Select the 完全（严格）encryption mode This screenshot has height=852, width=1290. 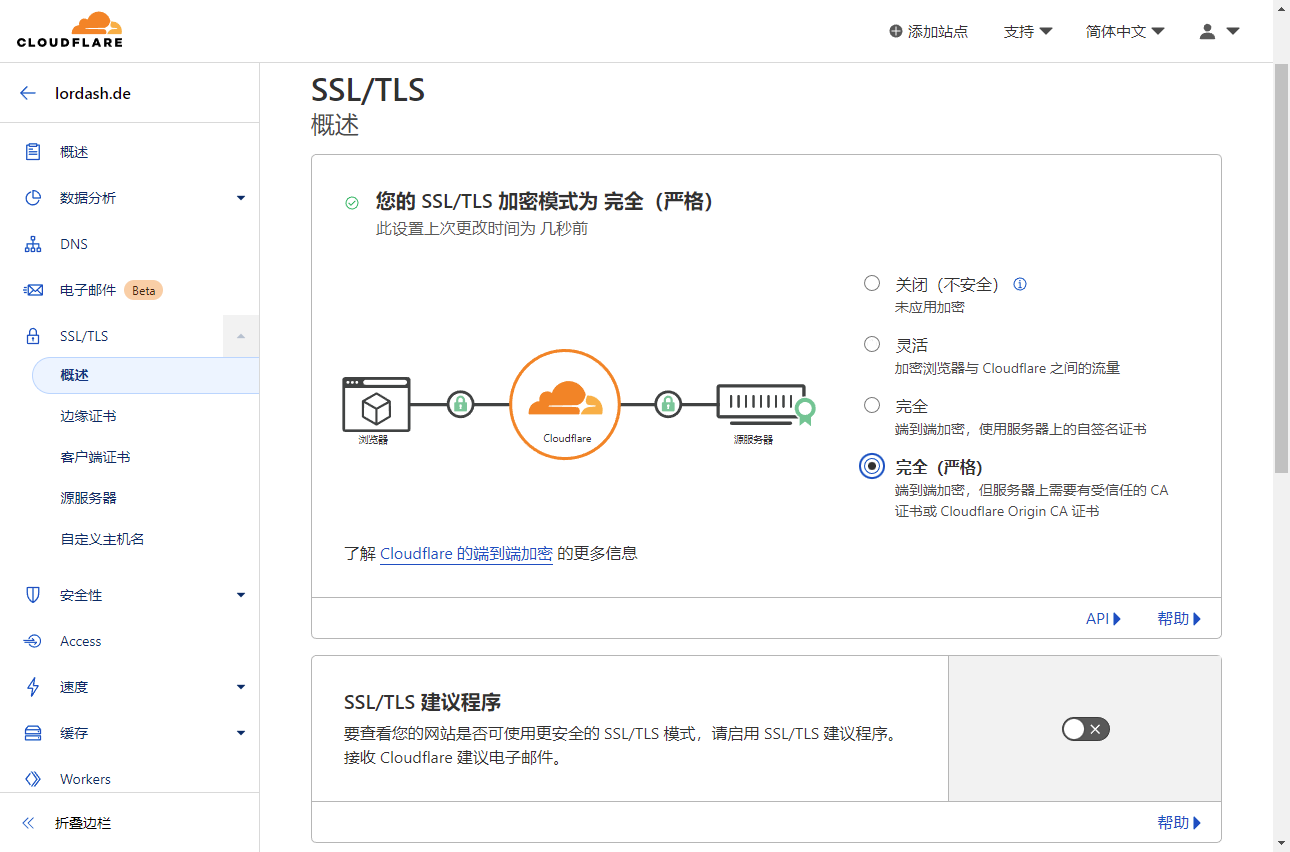(872, 466)
